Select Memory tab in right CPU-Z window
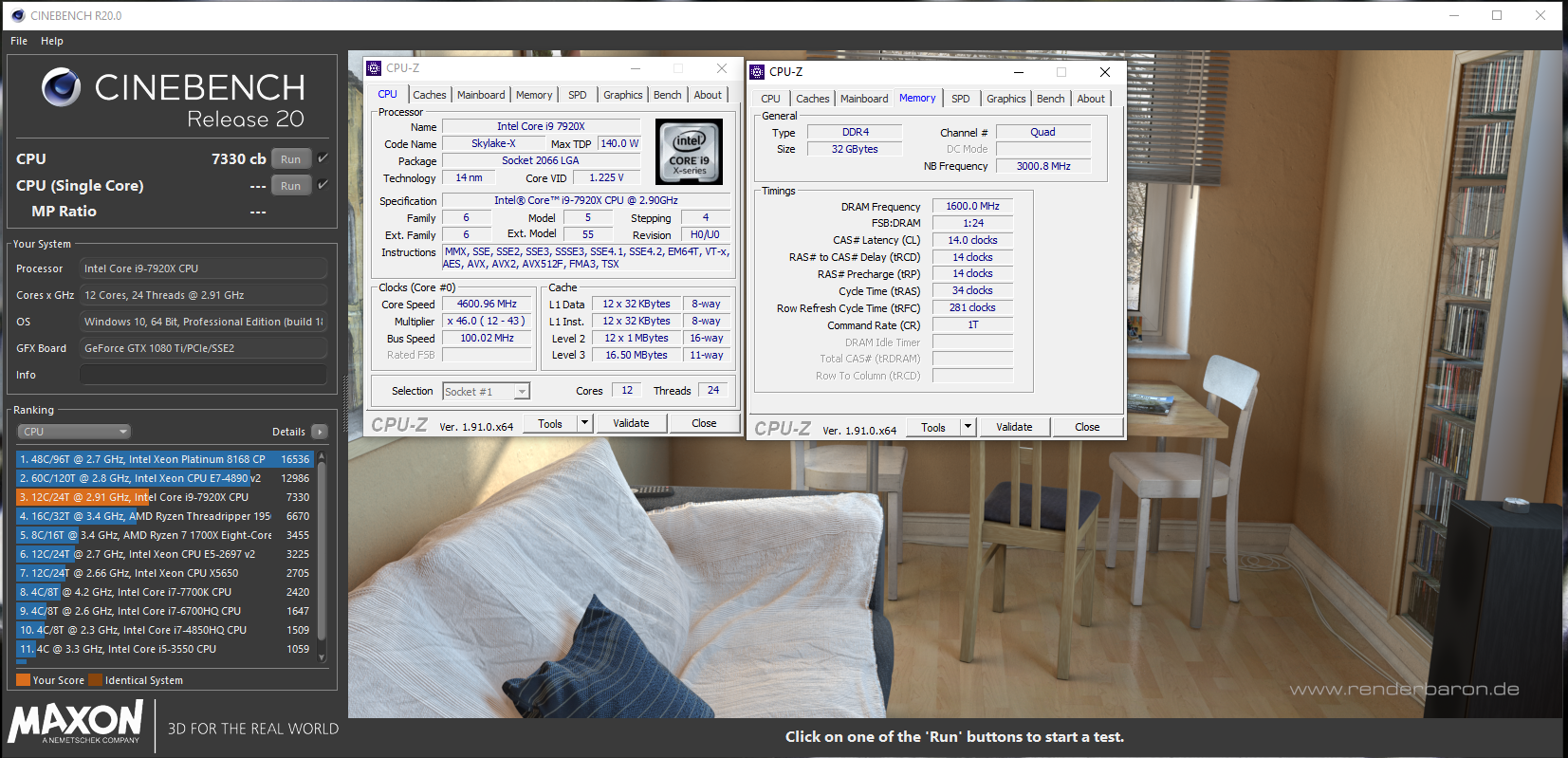The height and width of the screenshot is (758, 1568). (x=917, y=98)
